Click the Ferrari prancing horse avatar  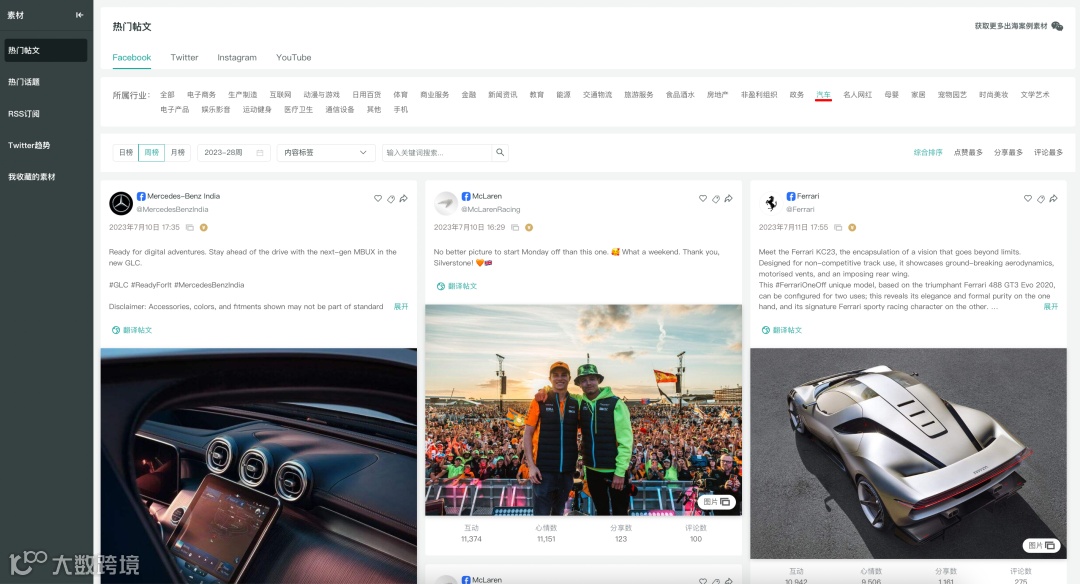coord(770,203)
